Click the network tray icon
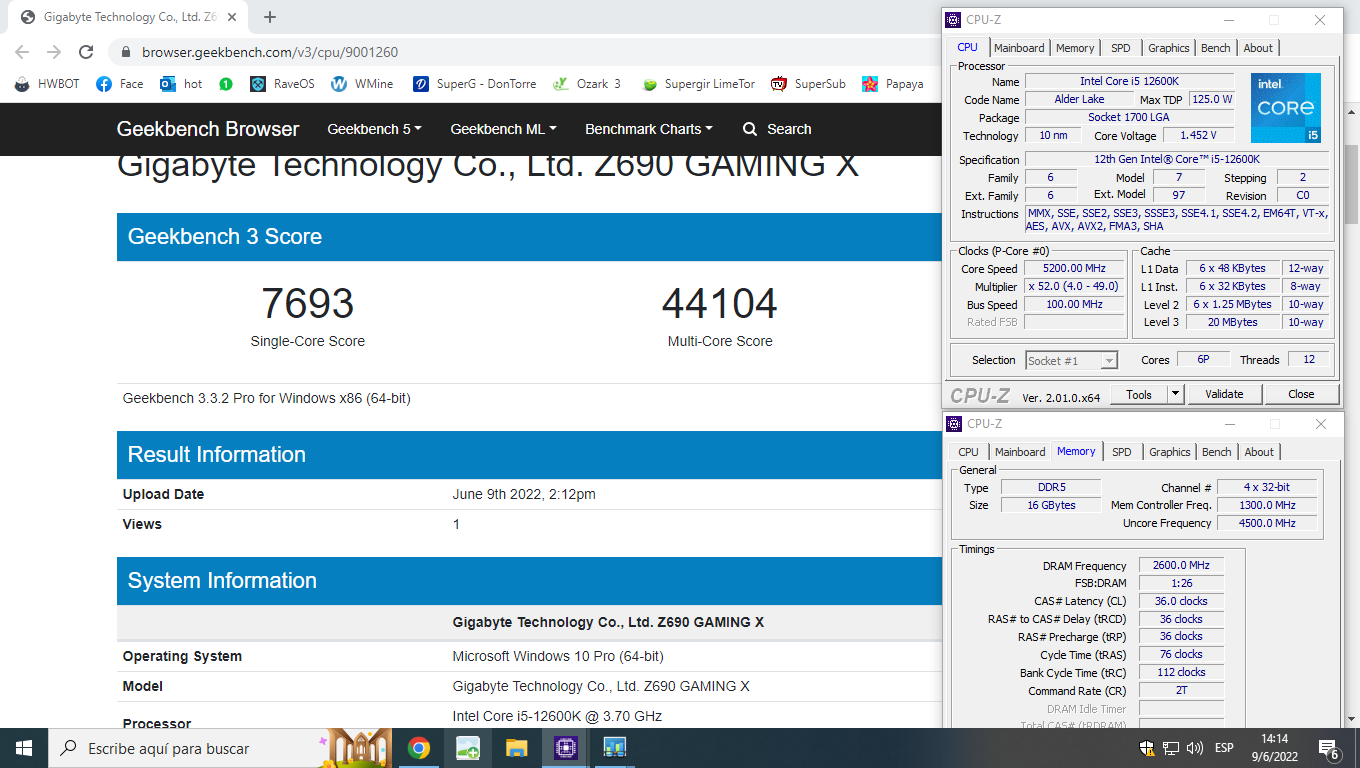This screenshot has height=768, width=1360. click(1171, 748)
